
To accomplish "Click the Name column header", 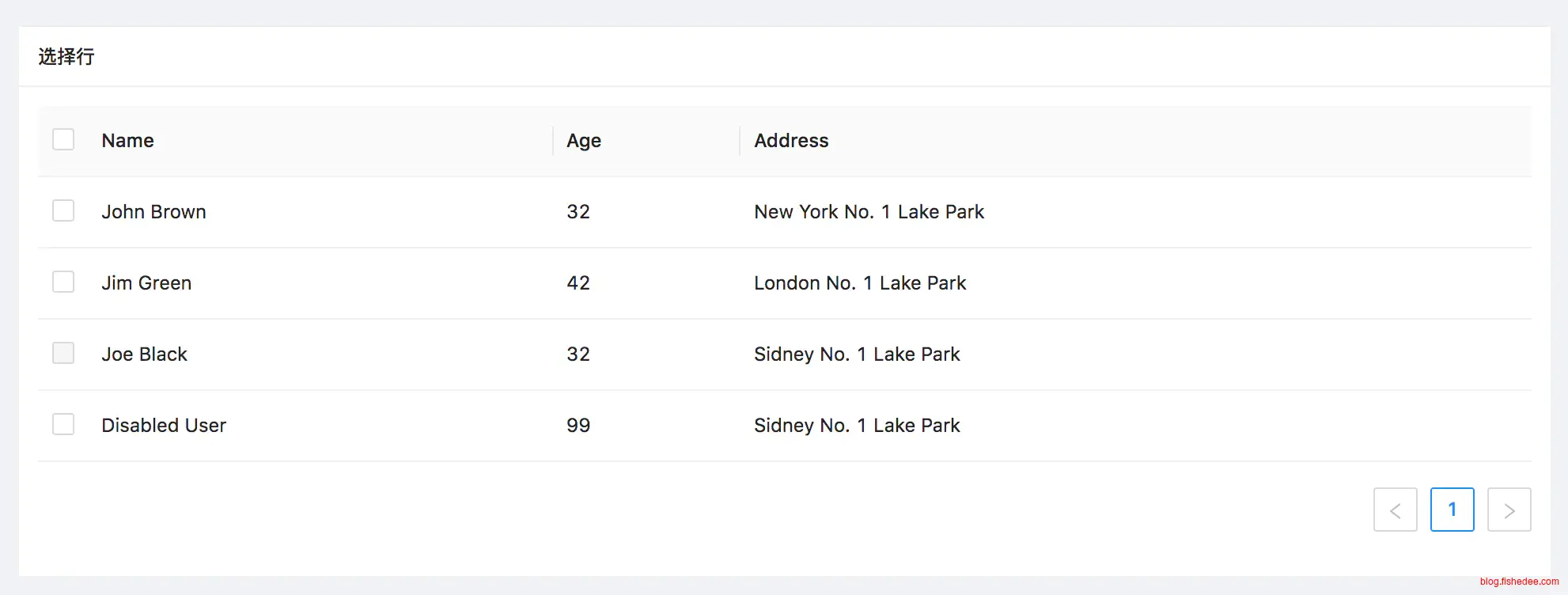I will [x=128, y=141].
